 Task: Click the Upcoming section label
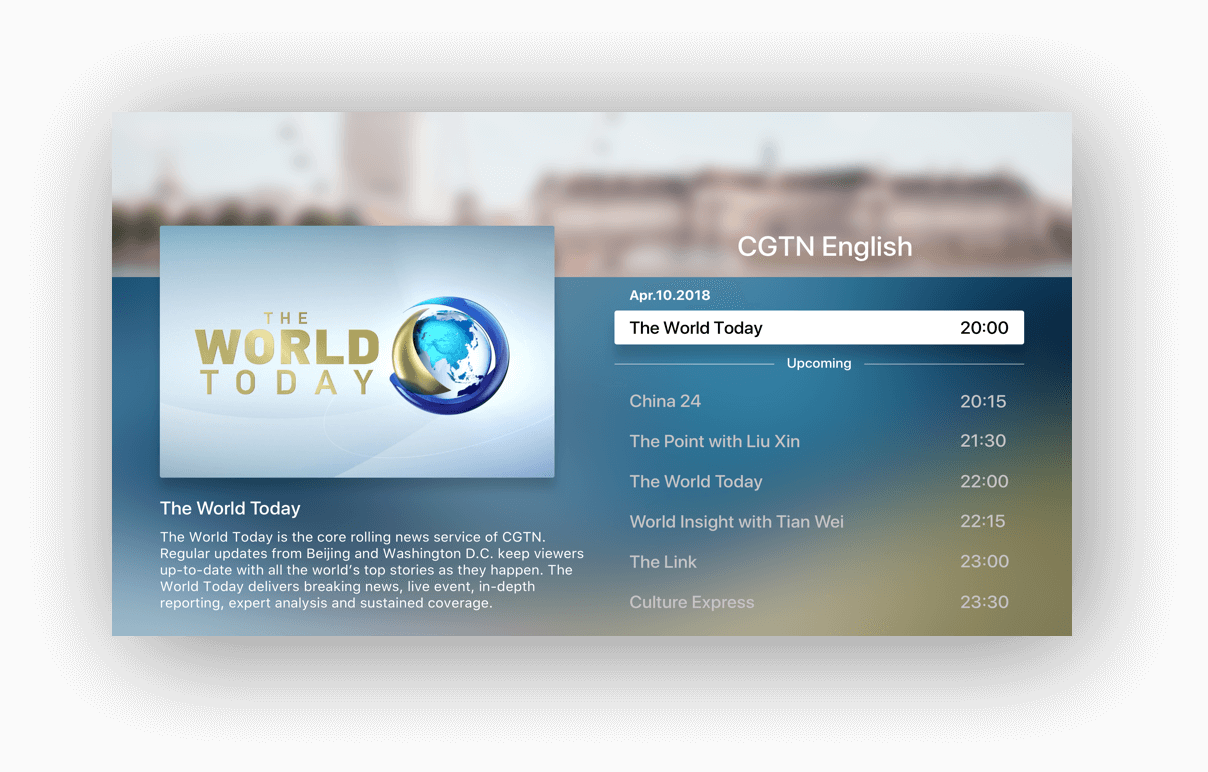819,364
